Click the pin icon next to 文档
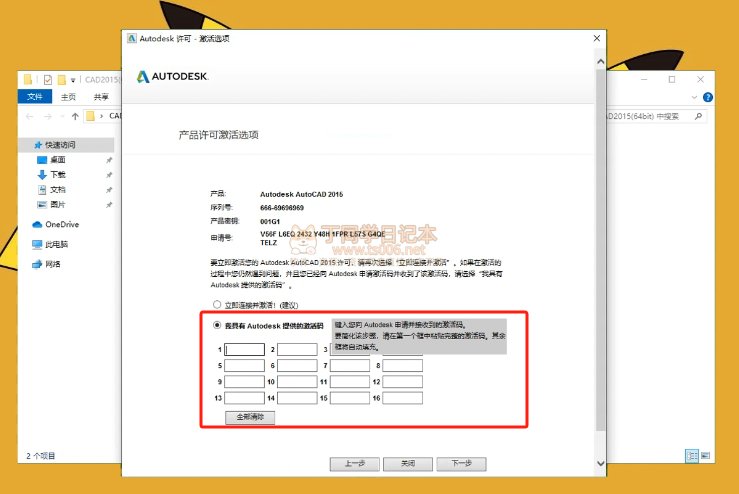The height and width of the screenshot is (494, 739). point(109,190)
